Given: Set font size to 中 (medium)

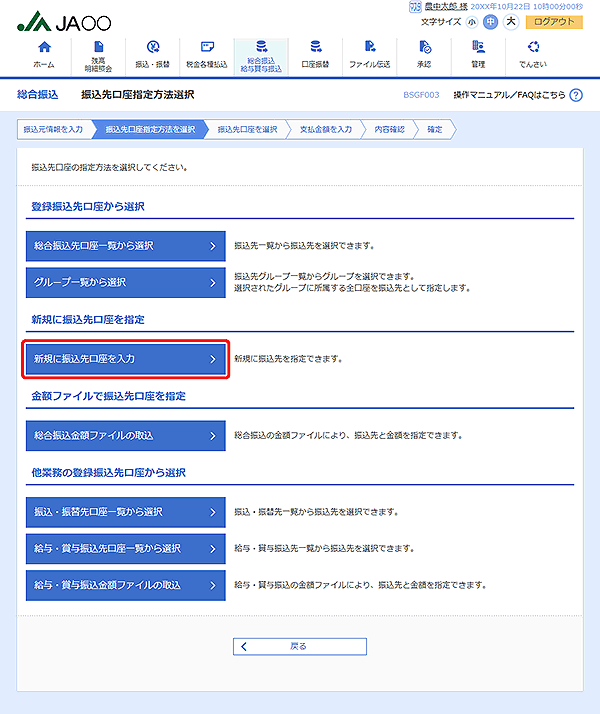Looking at the screenshot, I should click(490, 22).
